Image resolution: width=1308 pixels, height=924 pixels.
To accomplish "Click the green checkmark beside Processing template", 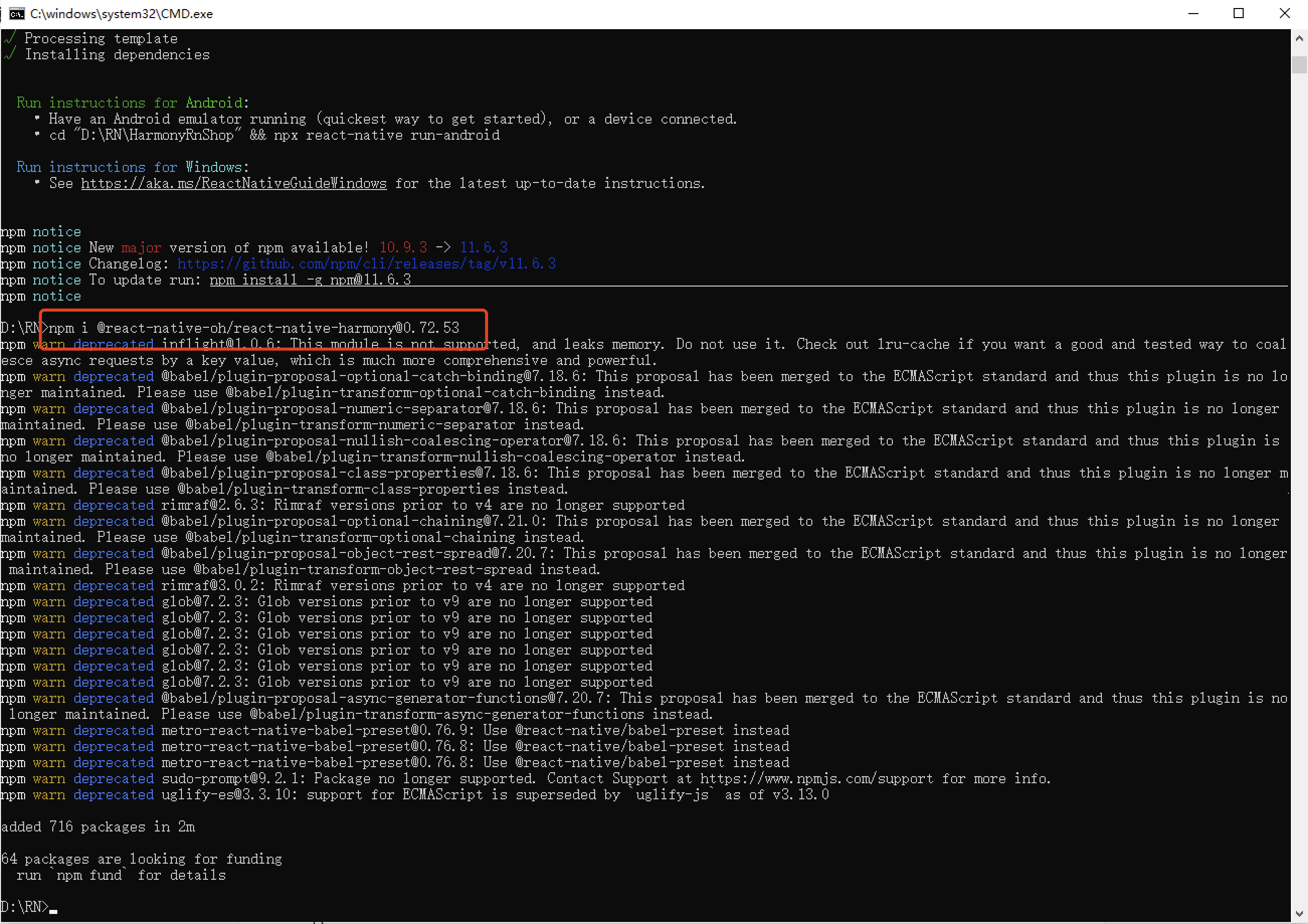I will [10, 38].
